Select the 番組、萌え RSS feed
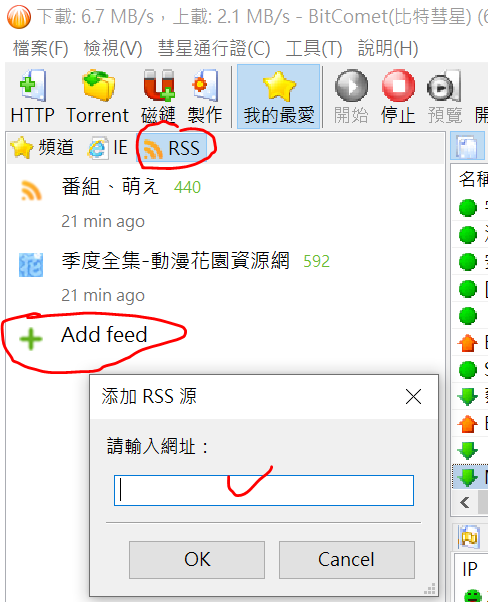The image size is (488, 602). (x=131, y=203)
